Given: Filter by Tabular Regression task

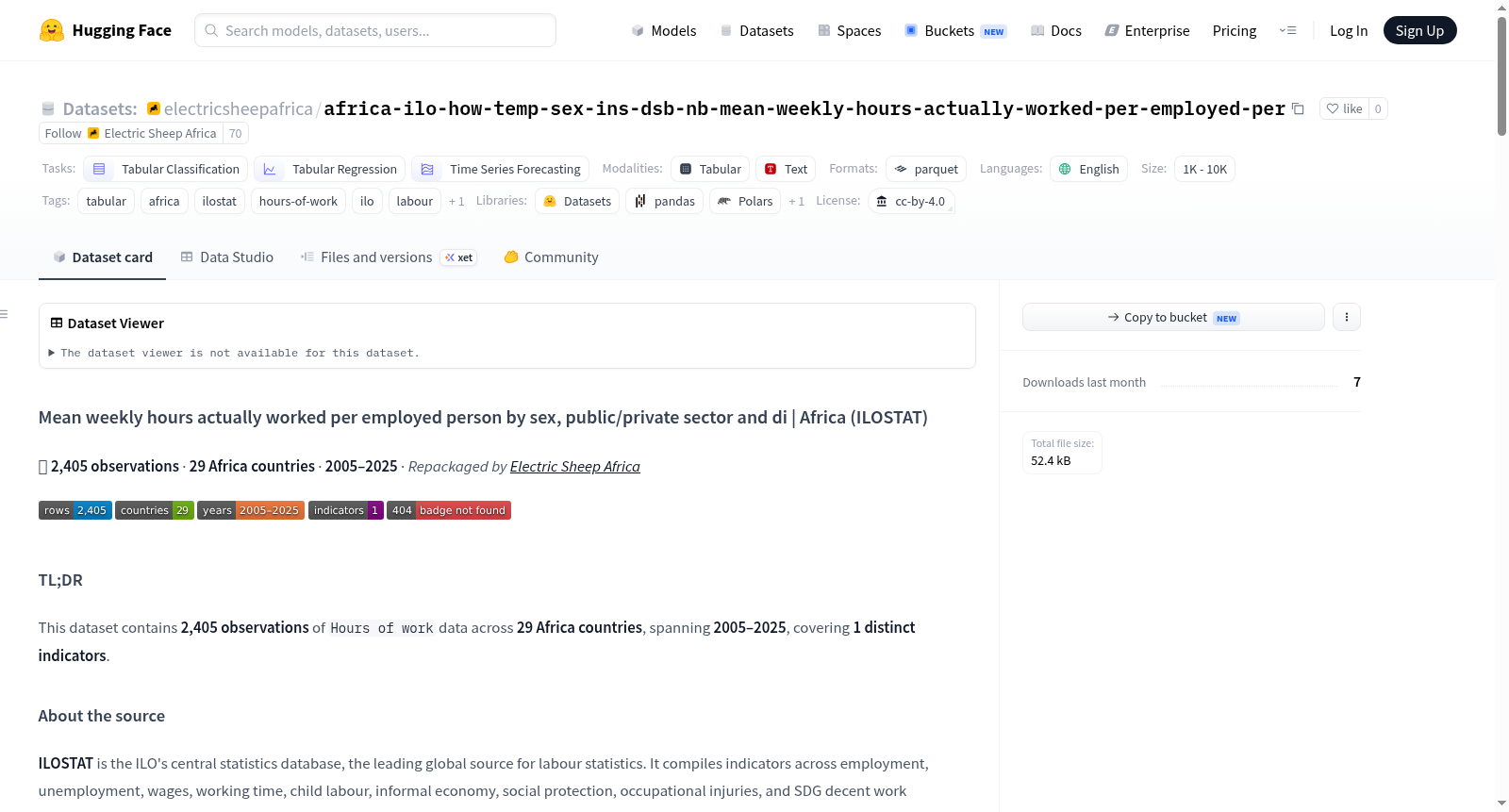Looking at the screenshot, I should [330, 169].
